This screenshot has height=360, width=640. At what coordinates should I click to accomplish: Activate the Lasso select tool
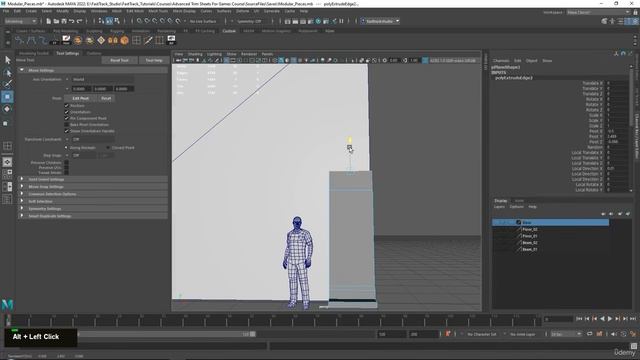pos(7,73)
